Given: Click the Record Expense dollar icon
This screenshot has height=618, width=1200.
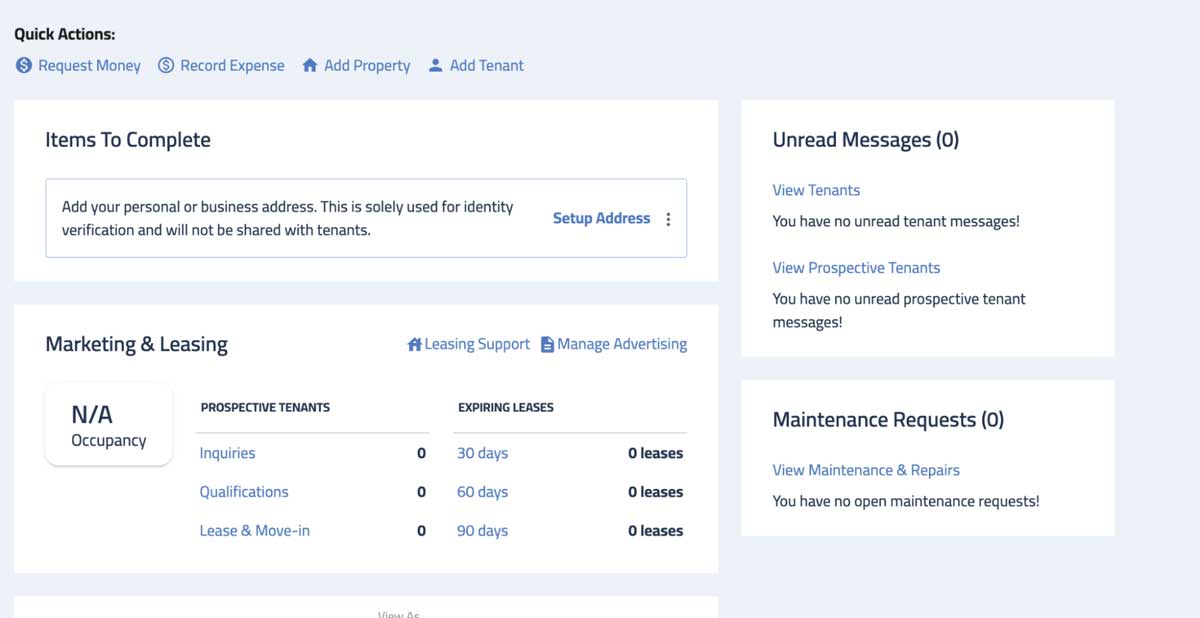Looking at the screenshot, I should tap(166, 65).
